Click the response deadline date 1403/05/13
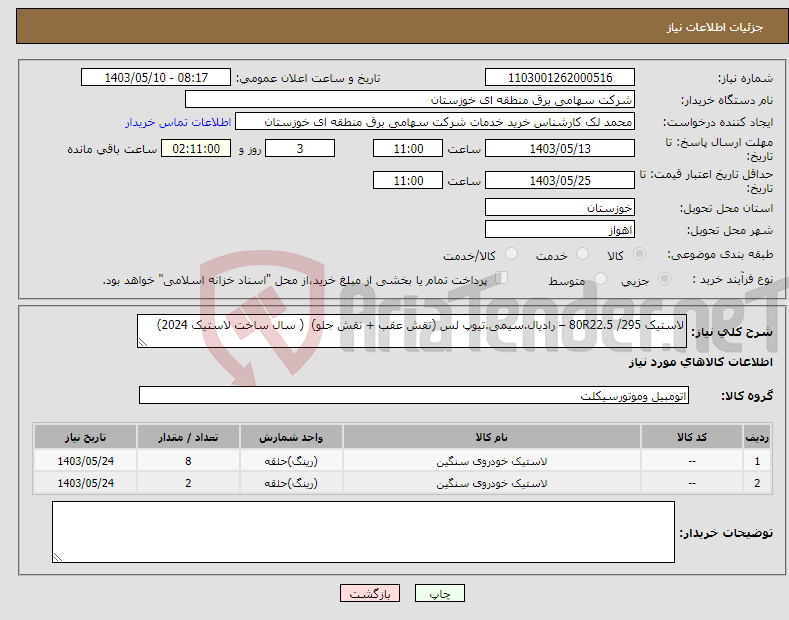The image size is (789, 620). click(x=560, y=148)
